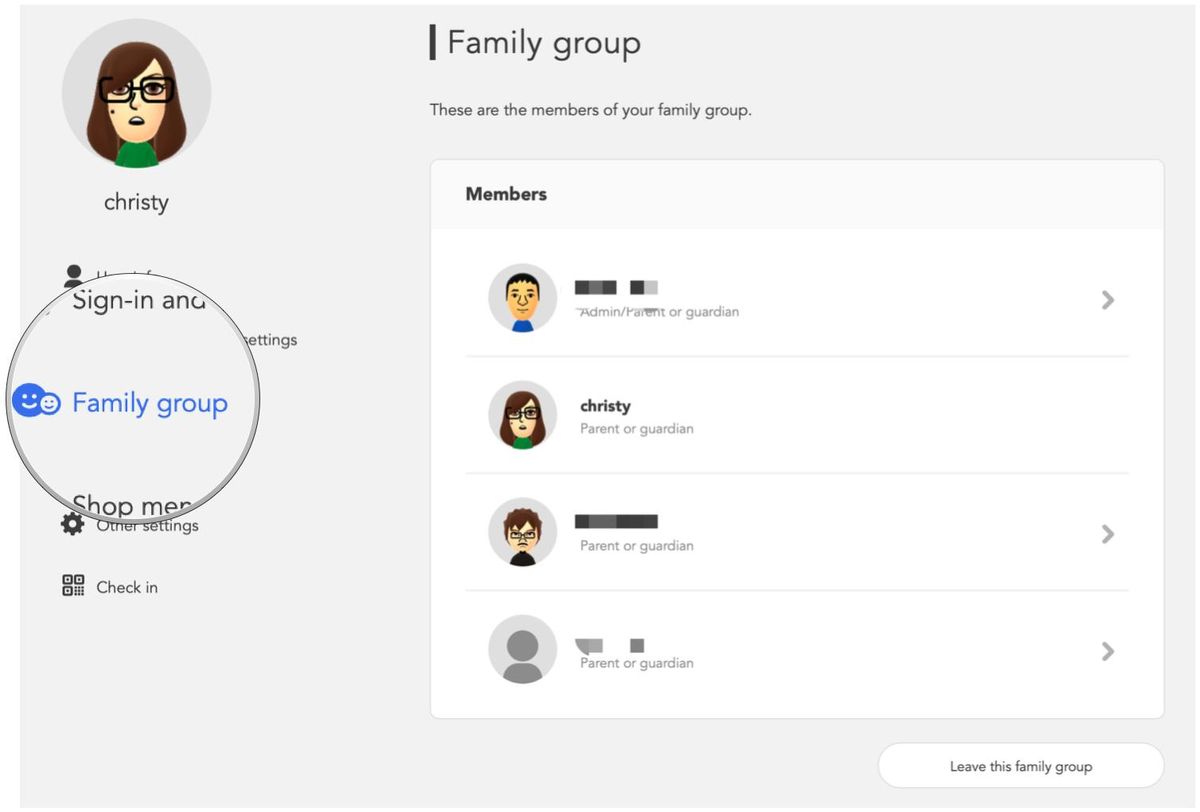This screenshot has height=812, width=1200.
Task: Click the Other settings gear icon
Action: (x=72, y=524)
